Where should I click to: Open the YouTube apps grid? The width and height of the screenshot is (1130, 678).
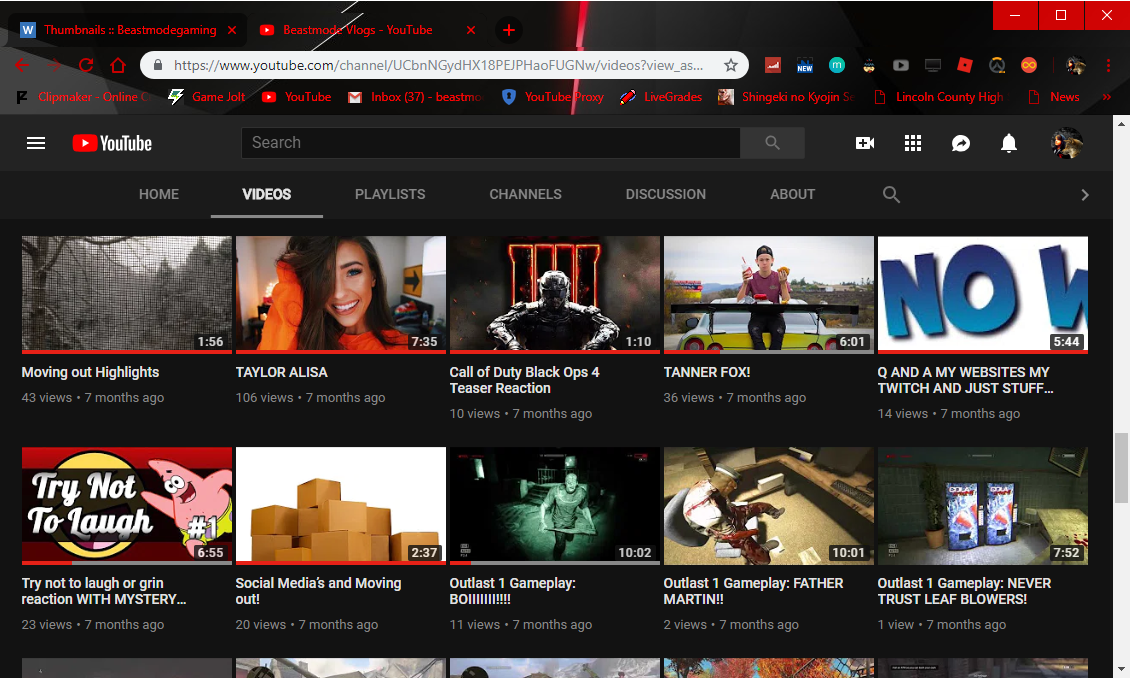(913, 143)
